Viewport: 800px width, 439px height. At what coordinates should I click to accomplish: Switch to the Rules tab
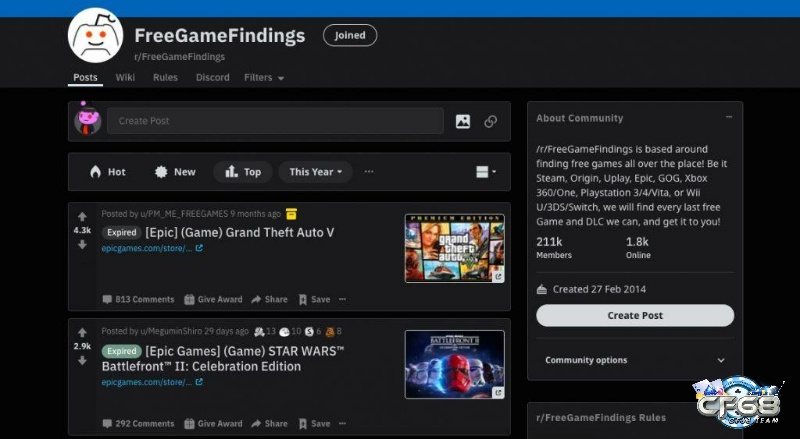(x=165, y=78)
